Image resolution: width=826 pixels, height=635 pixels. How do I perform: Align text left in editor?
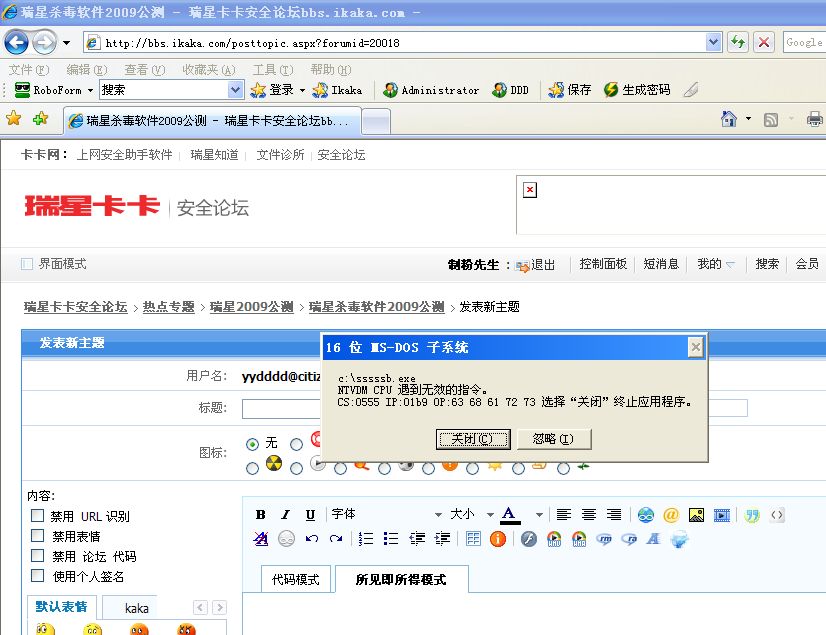[564, 514]
